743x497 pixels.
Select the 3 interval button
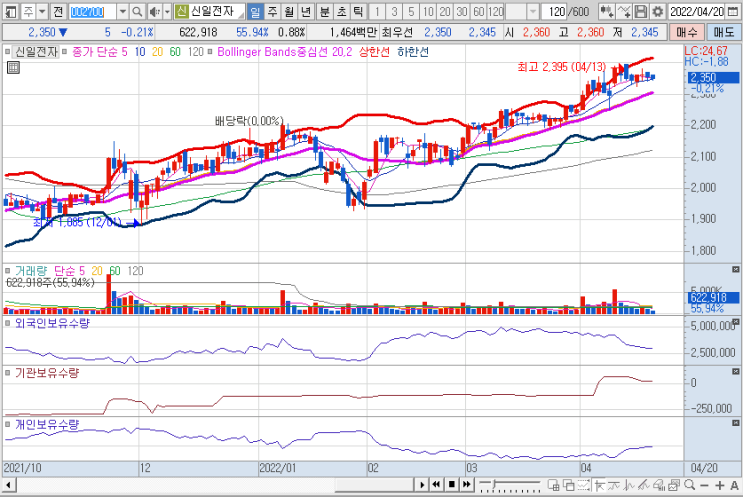[x=394, y=11]
